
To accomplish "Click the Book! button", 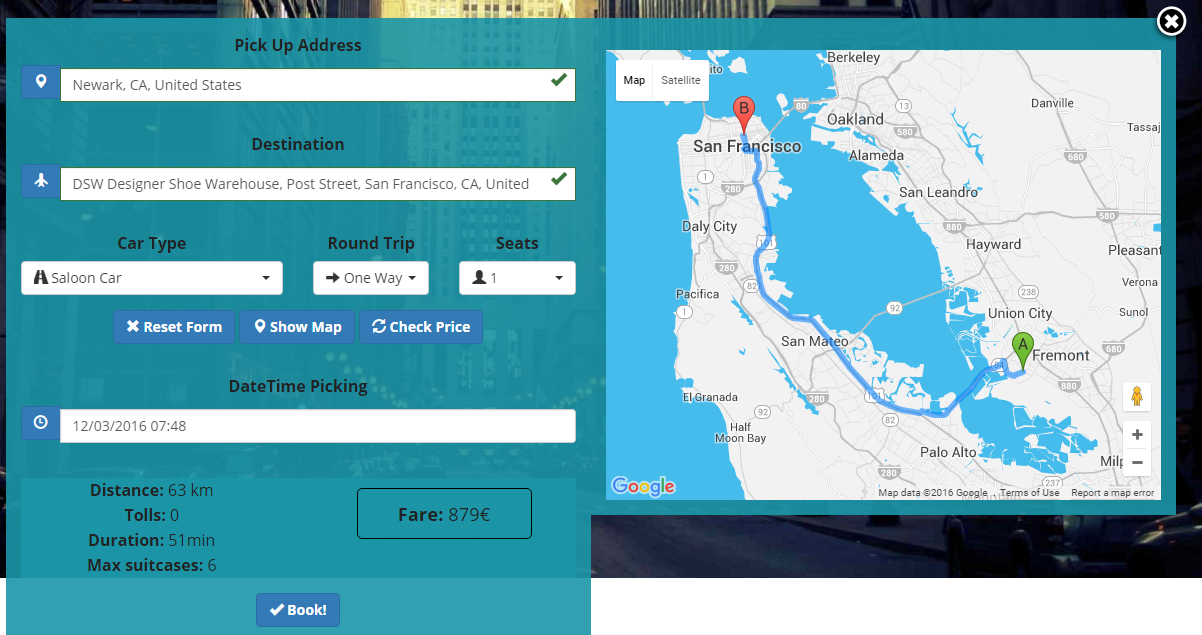I will click(x=298, y=610).
